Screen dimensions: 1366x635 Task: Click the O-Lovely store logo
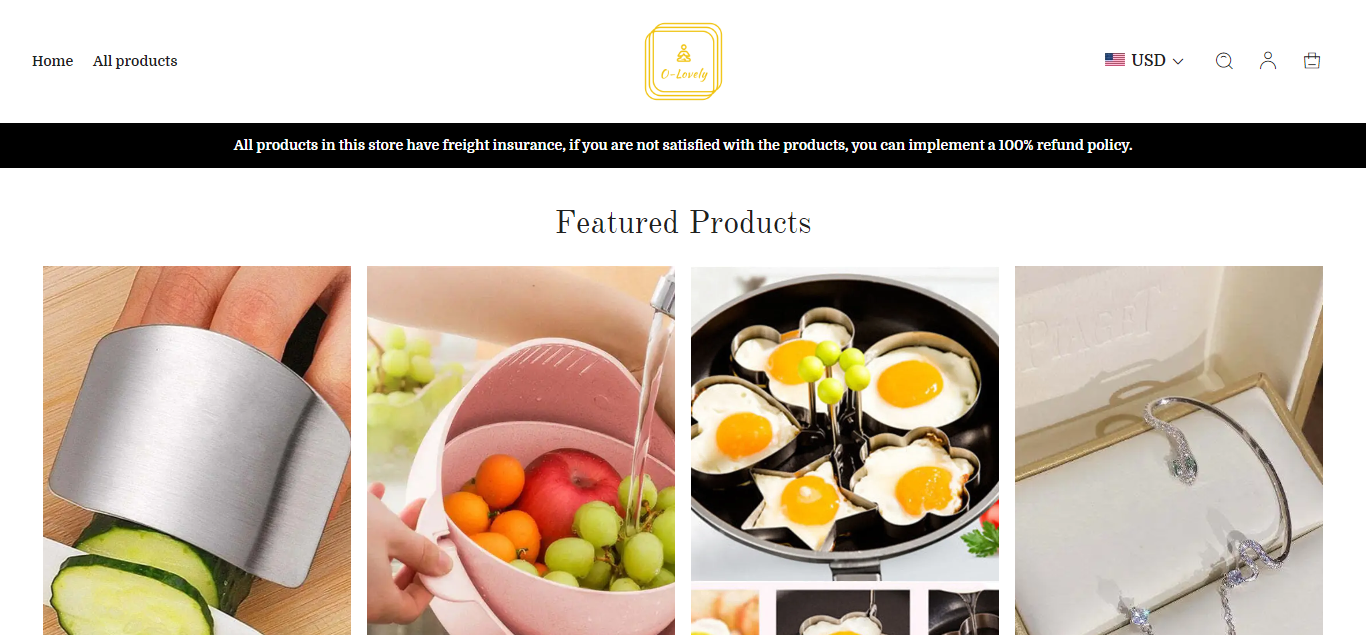point(683,61)
